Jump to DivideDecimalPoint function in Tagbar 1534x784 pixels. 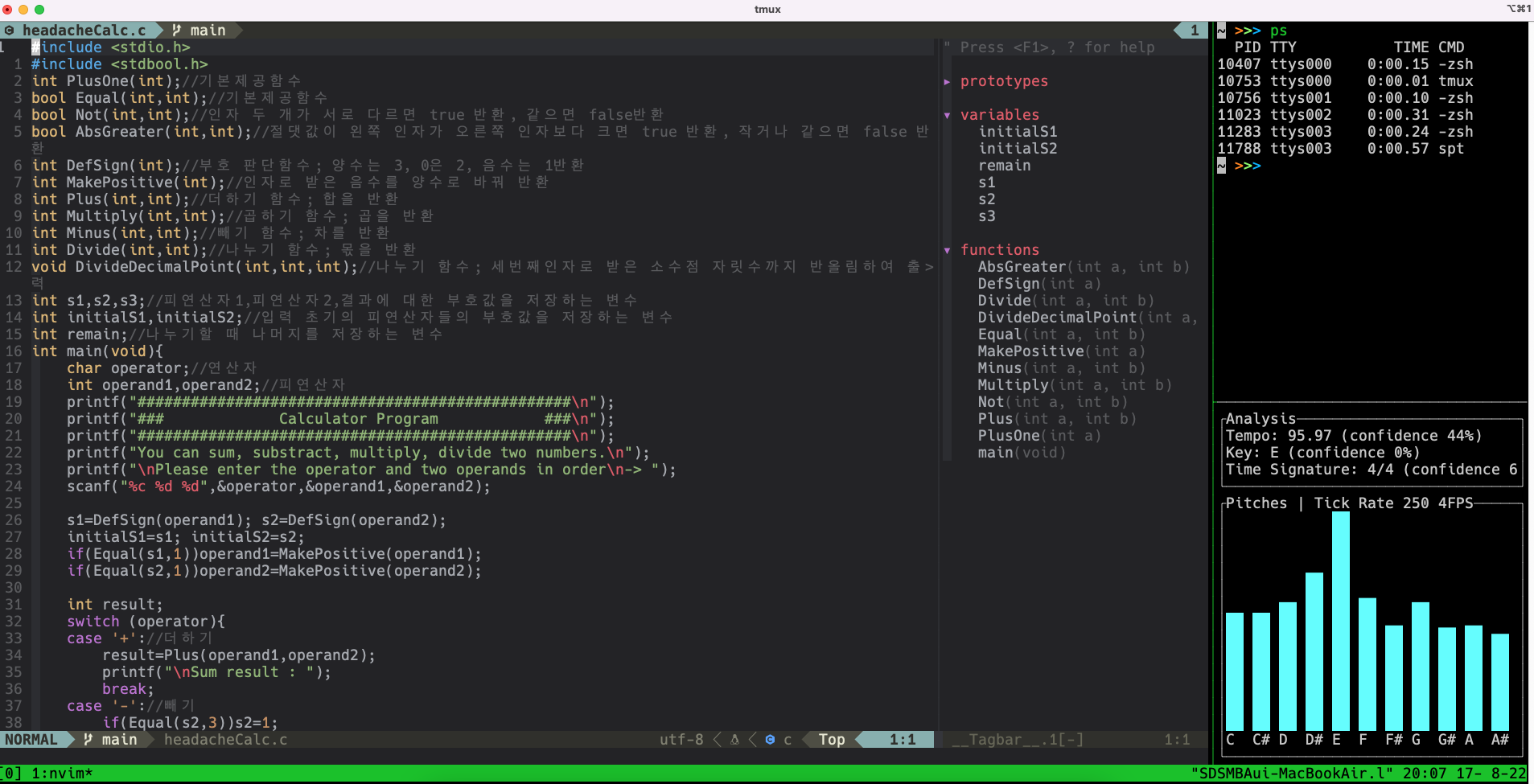coord(1088,318)
